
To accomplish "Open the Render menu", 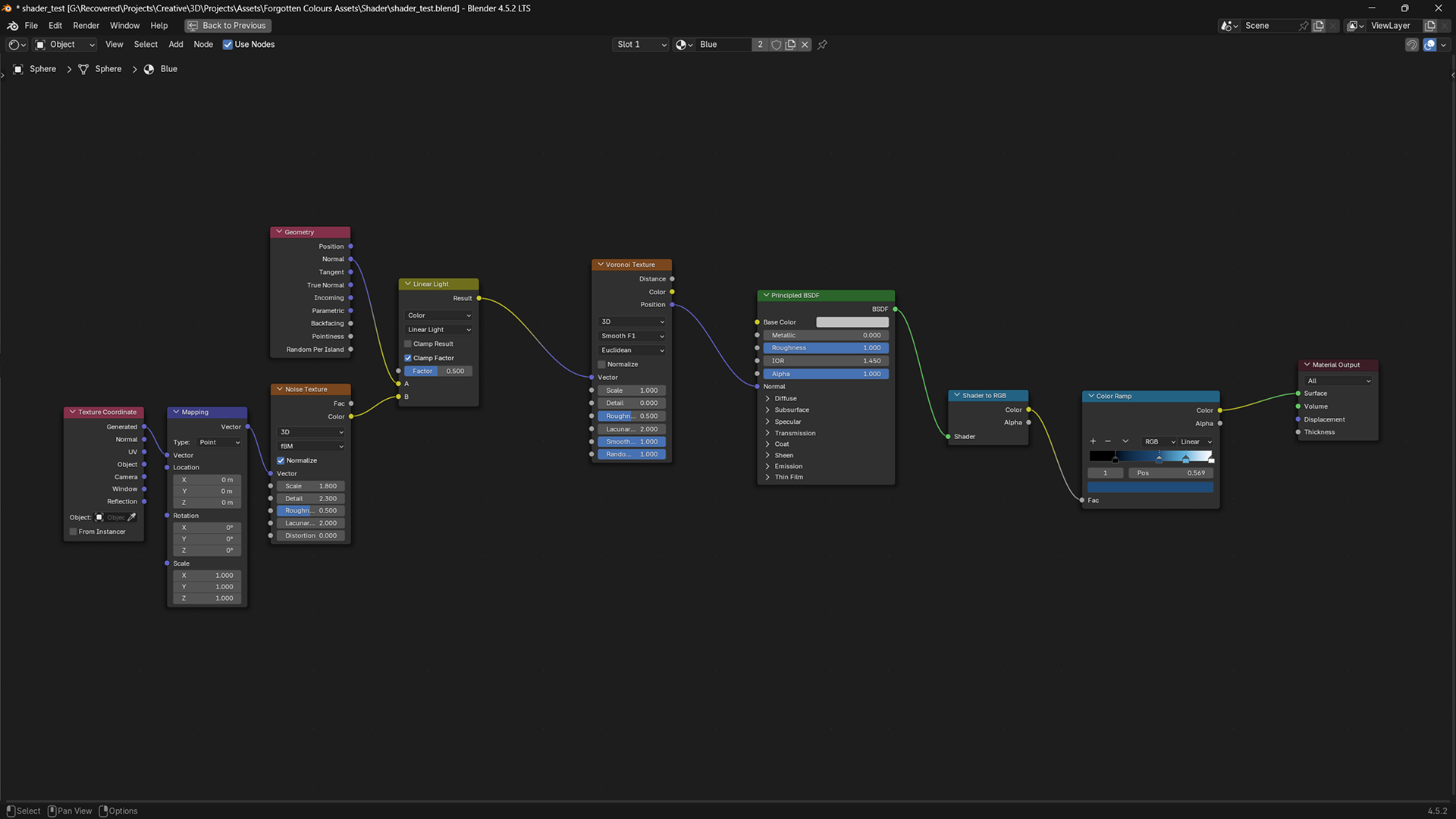I will [86, 26].
